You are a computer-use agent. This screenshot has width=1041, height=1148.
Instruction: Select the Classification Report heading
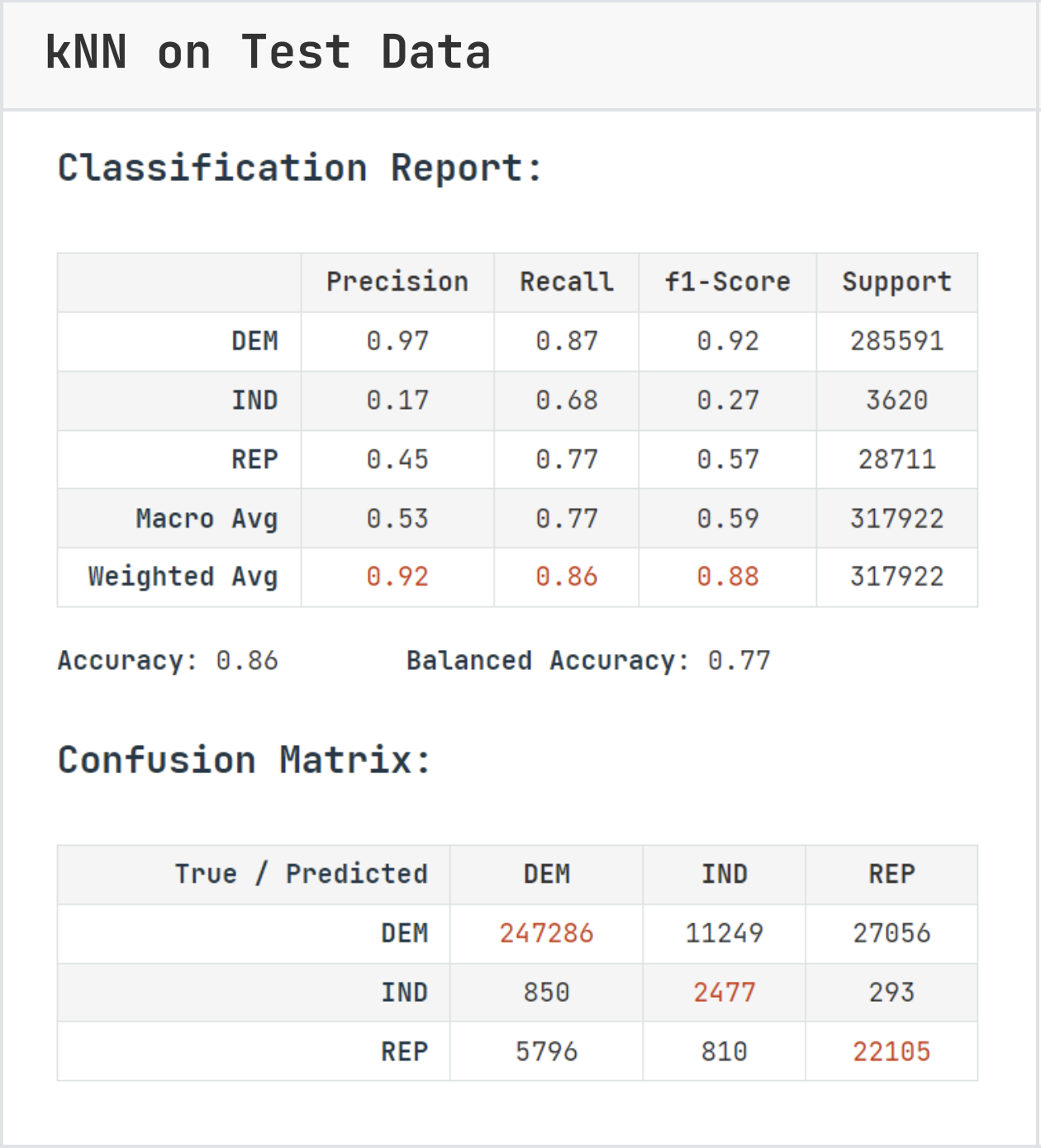(300, 168)
